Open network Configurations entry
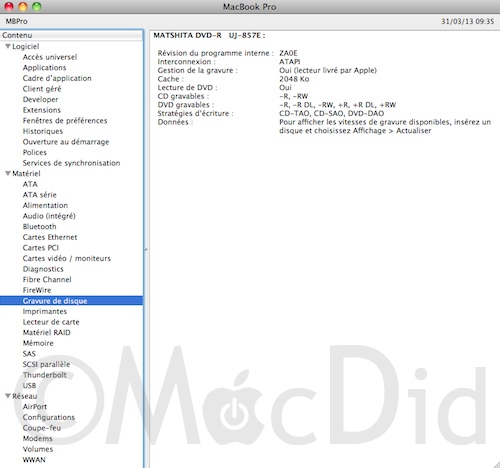Viewport: 500px width, 468px height. pyautogui.click(x=49, y=417)
